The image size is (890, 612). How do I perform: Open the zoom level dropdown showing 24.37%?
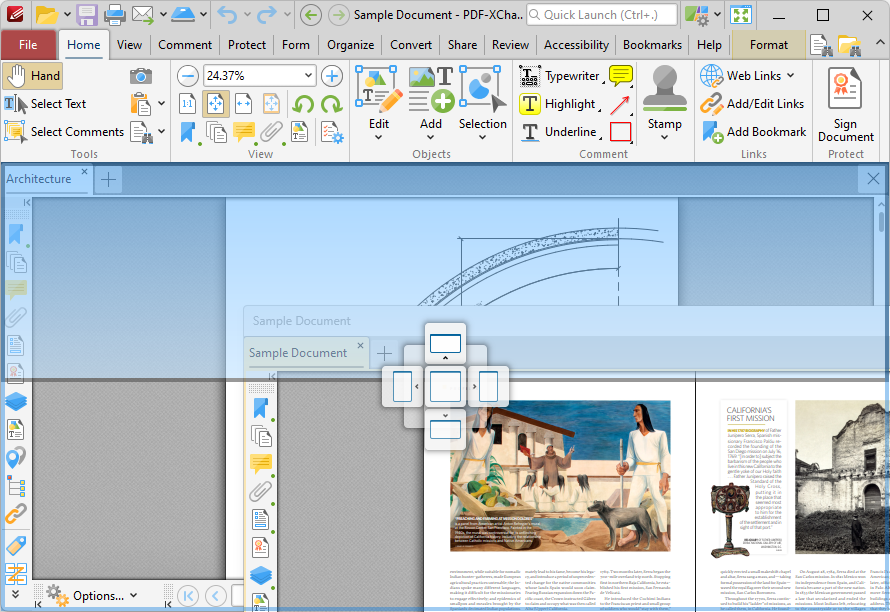click(308, 76)
